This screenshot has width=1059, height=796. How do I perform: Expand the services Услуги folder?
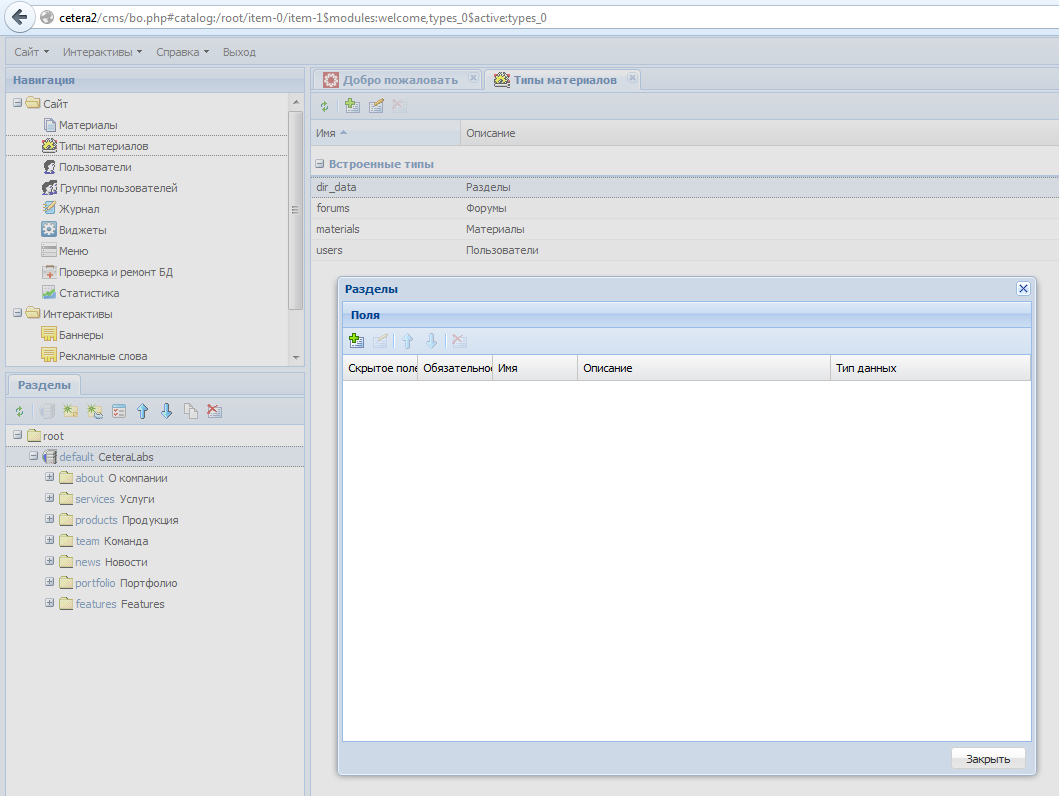(x=49, y=498)
